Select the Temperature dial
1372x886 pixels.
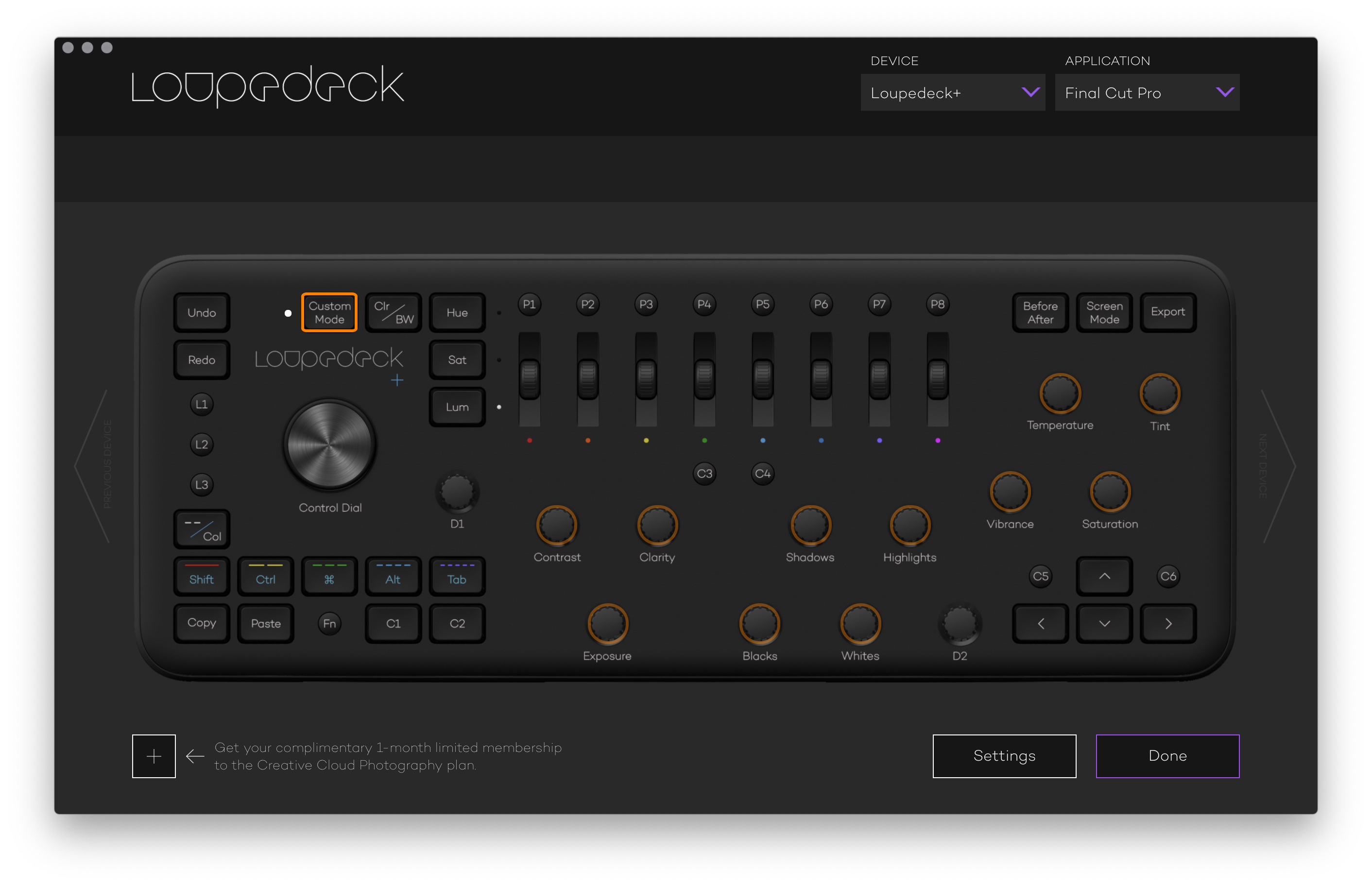click(x=1060, y=394)
